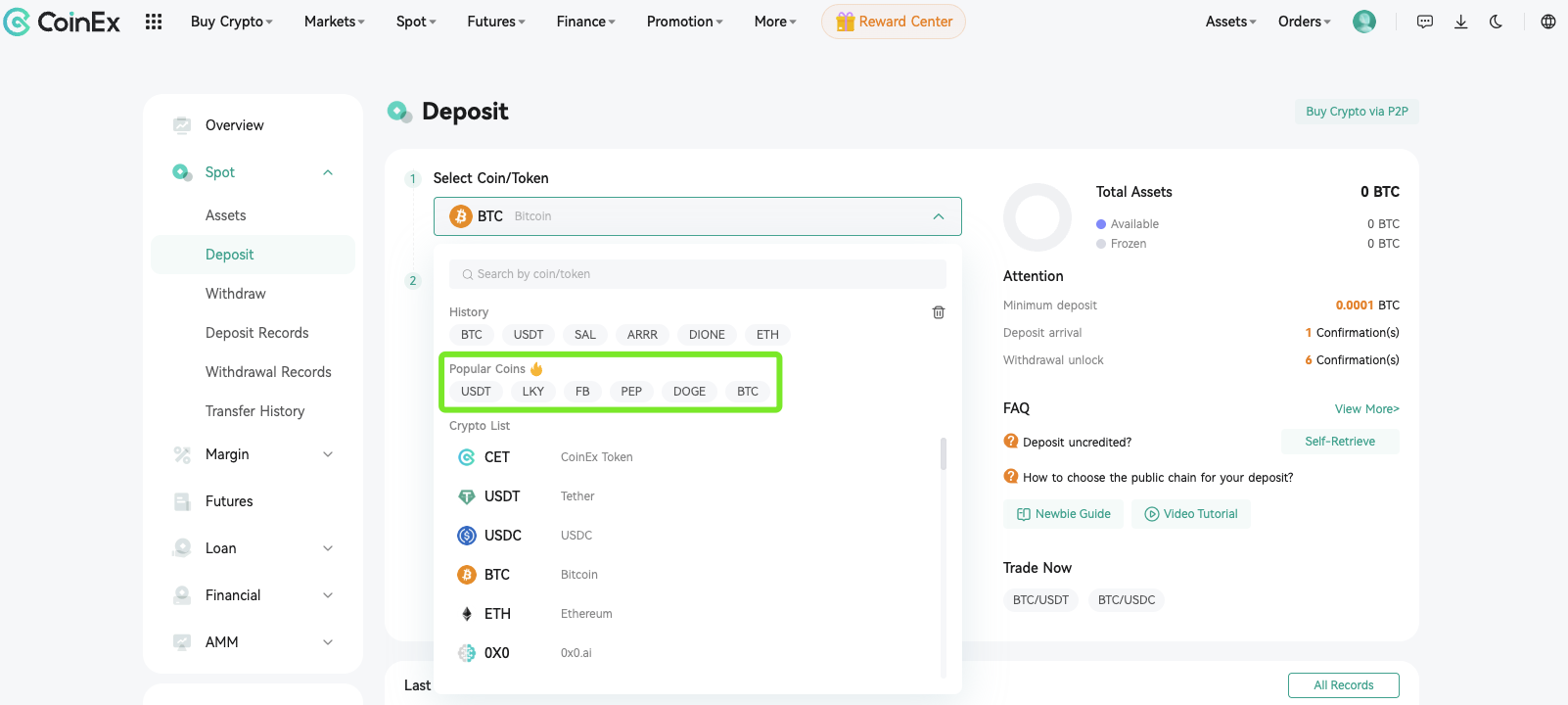Expand the Financial sidebar section chevron
This screenshot has height=705, width=1568.
pyautogui.click(x=328, y=595)
